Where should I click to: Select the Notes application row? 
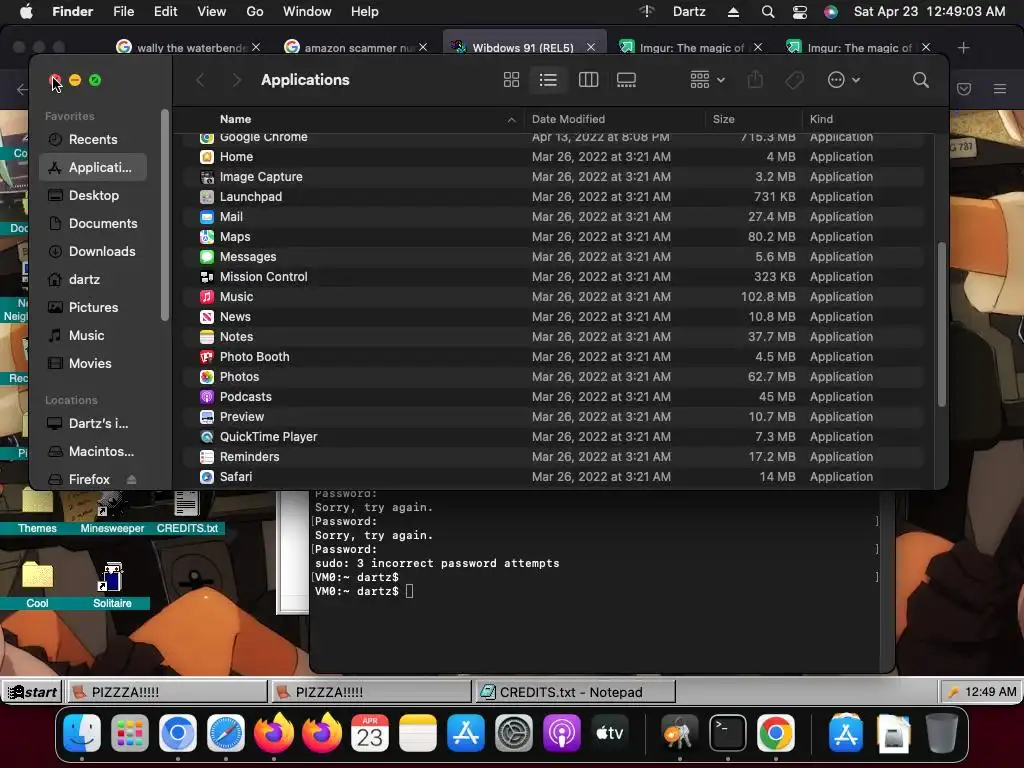(x=553, y=337)
